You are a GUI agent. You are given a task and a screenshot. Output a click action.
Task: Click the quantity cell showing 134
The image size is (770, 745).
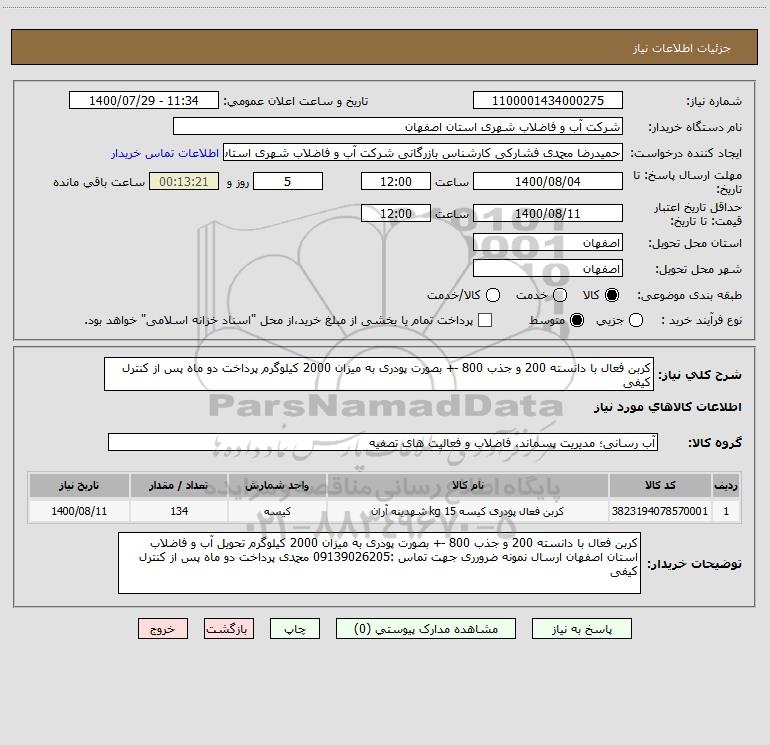[179, 511]
